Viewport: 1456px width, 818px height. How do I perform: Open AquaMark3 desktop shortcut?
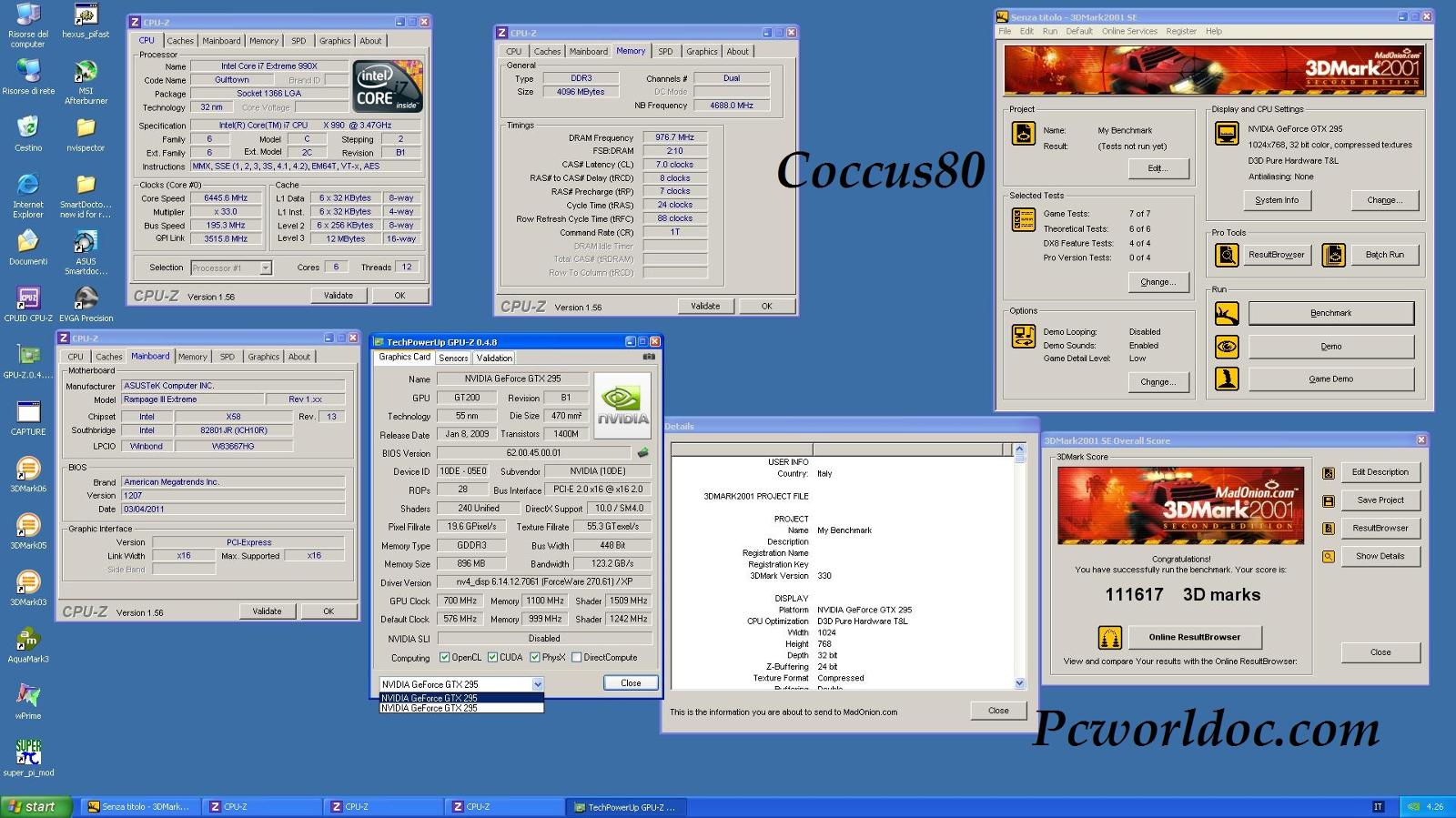28,645
